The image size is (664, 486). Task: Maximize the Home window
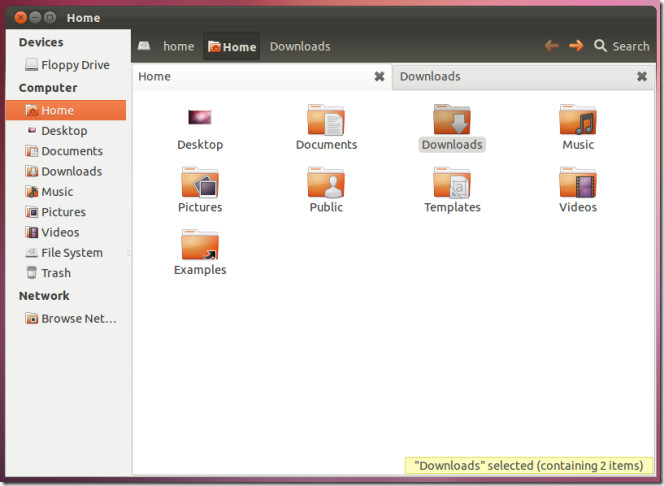click(50, 17)
